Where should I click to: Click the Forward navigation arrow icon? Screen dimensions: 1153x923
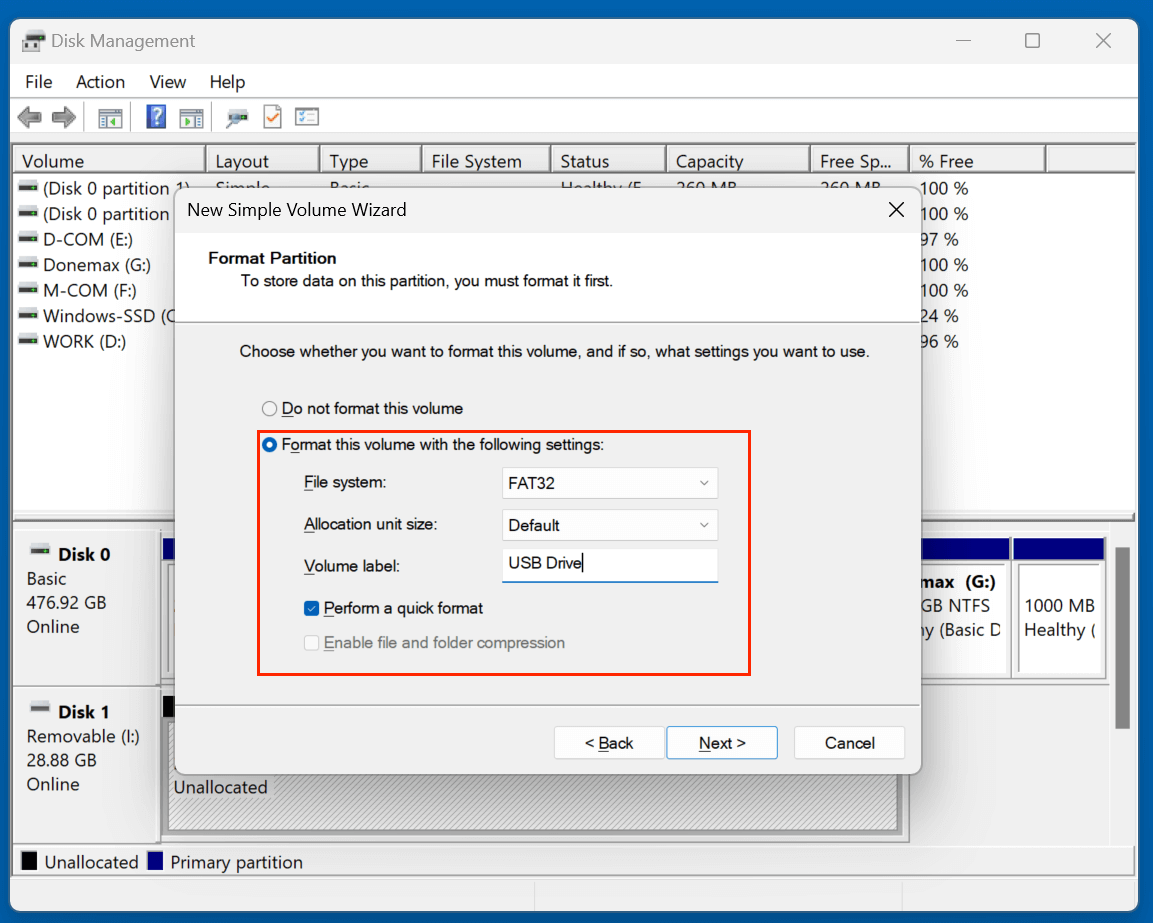tap(63, 116)
